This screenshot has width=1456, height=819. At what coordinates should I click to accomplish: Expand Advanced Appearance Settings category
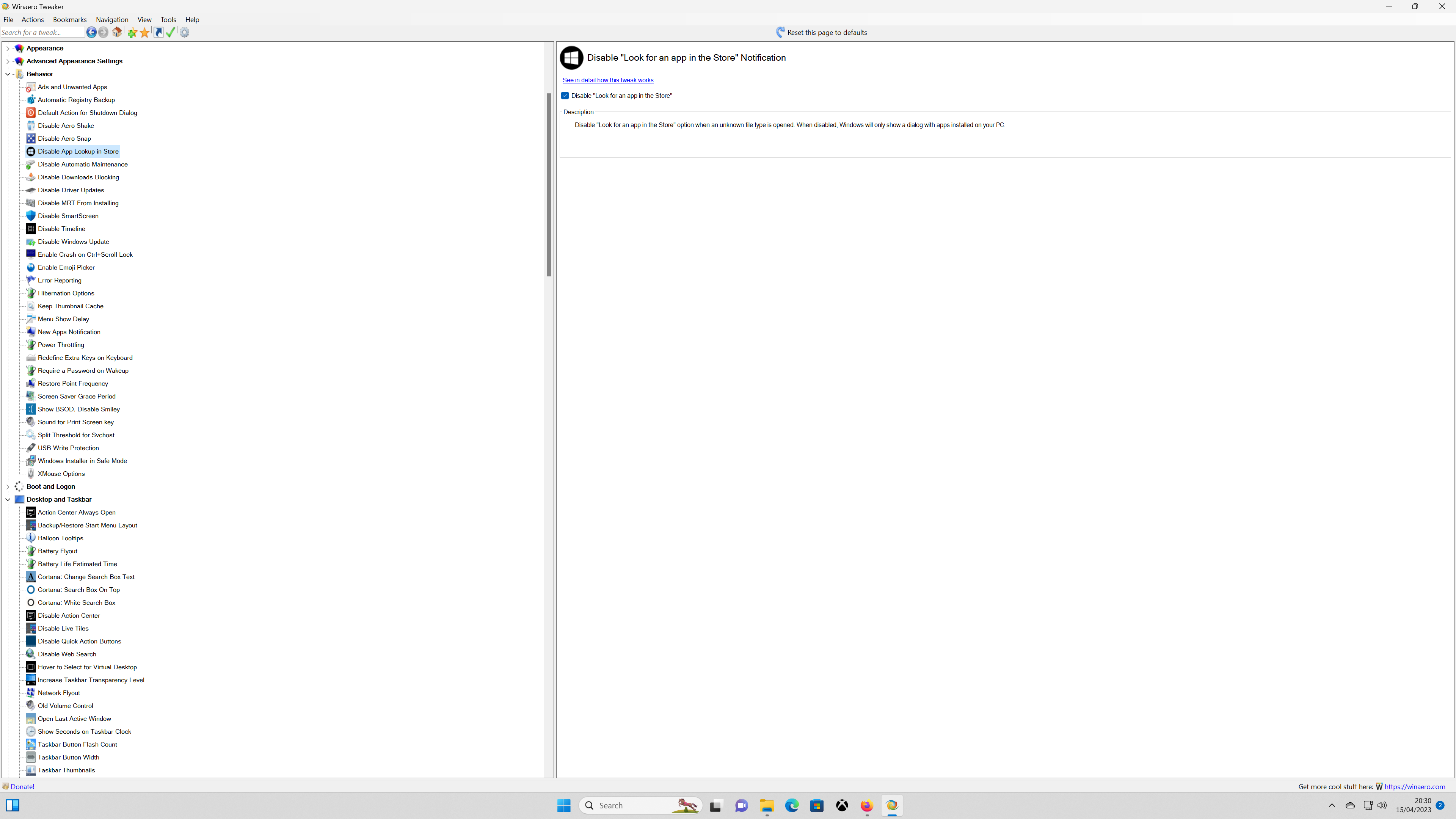7,61
